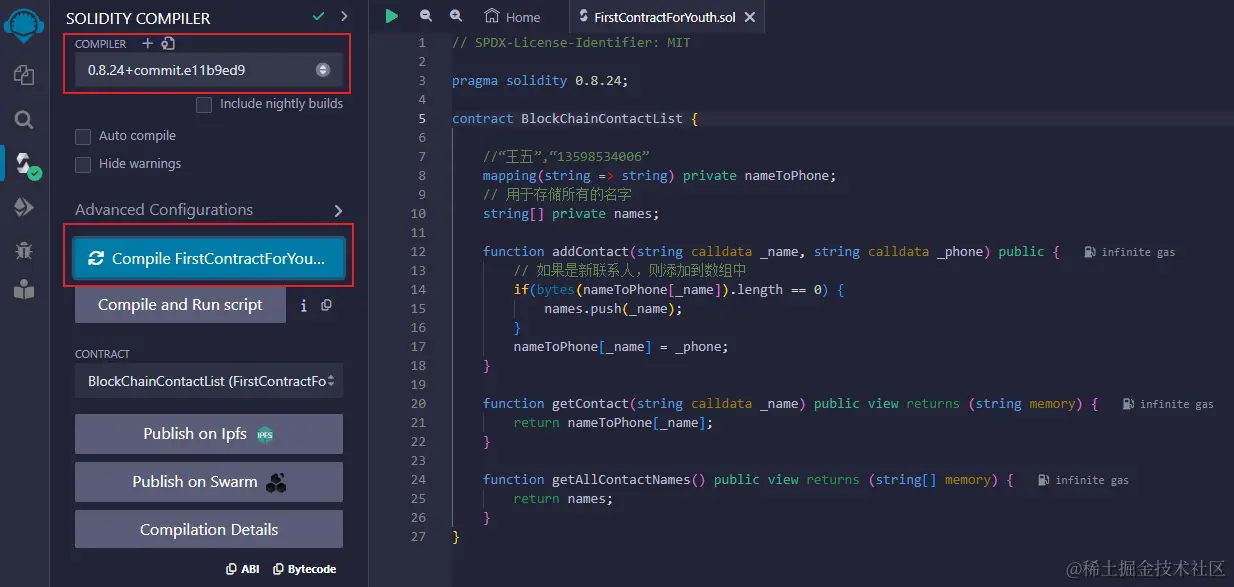Click the string[] private names line
Image resolution: width=1234 pixels, height=587 pixels.
coord(571,213)
